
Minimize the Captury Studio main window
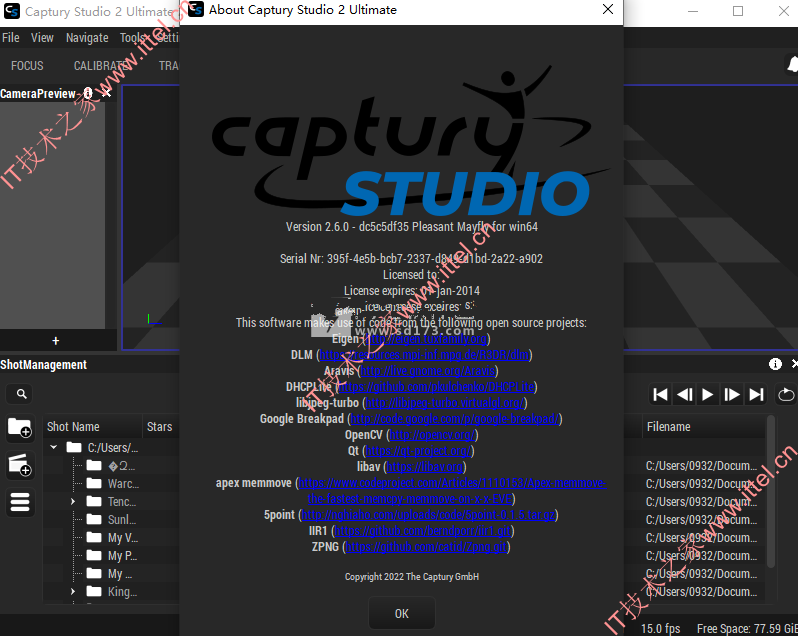coord(693,11)
